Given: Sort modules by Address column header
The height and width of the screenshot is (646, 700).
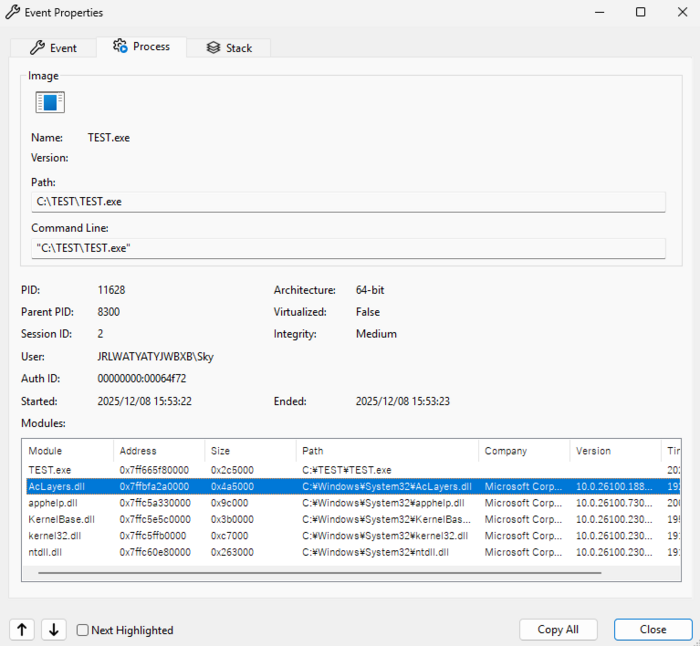Looking at the screenshot, I should [157, 451].
